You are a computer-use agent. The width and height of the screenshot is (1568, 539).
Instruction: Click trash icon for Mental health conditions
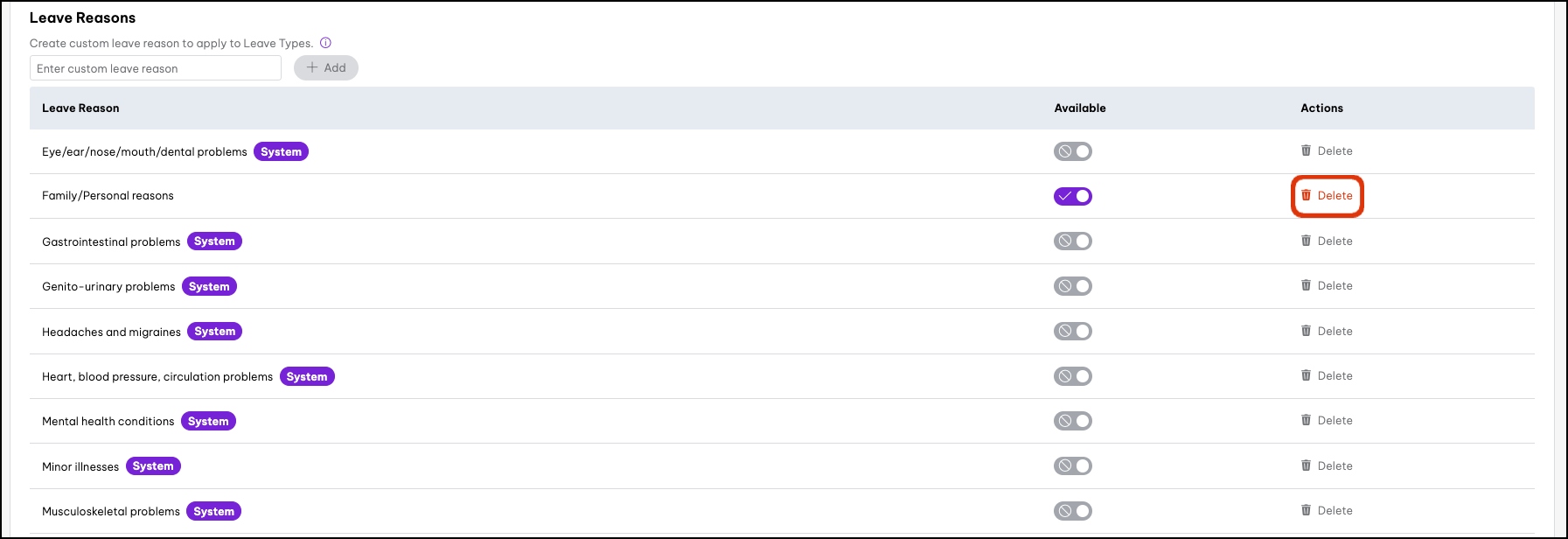pos(1306,420)
